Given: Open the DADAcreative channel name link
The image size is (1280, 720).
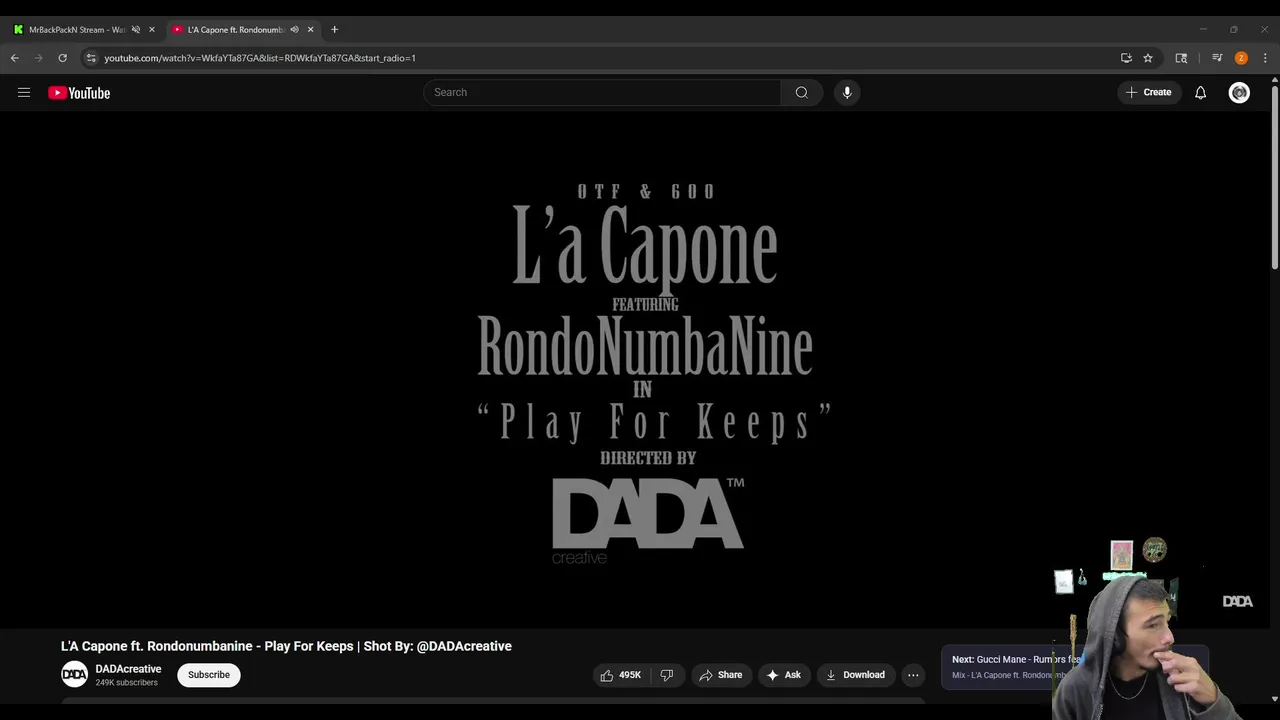Looking at the screenshot, I should (x=128, y=669).
